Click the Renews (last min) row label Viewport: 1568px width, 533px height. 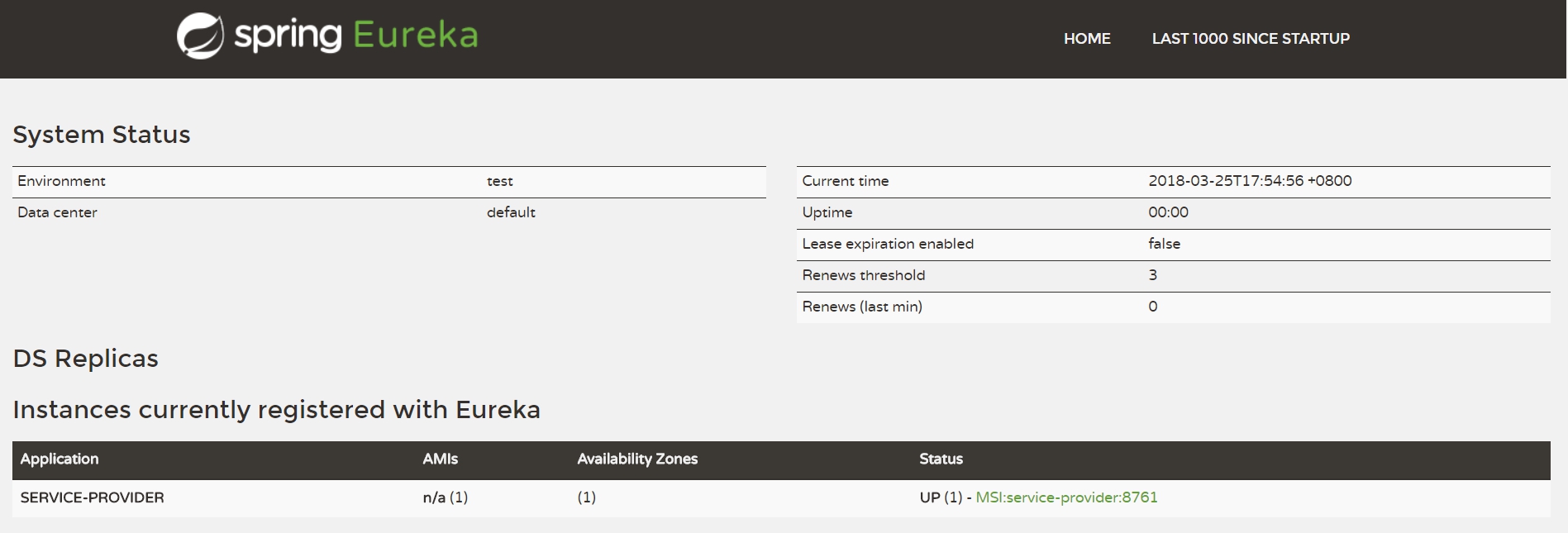862,307
